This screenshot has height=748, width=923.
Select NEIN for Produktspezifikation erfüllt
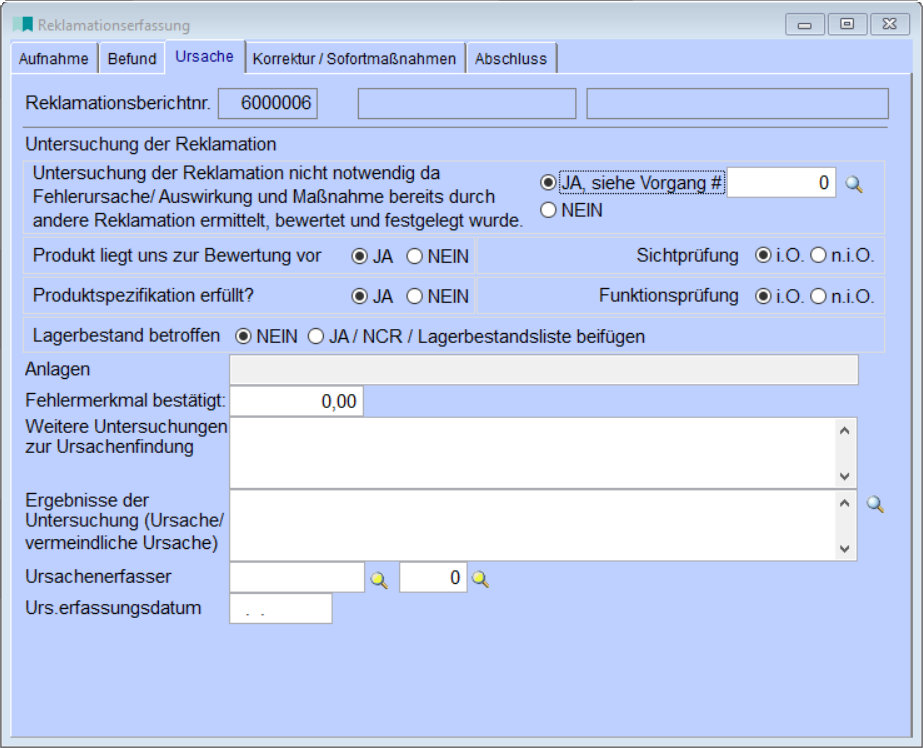tap(415, 296)
